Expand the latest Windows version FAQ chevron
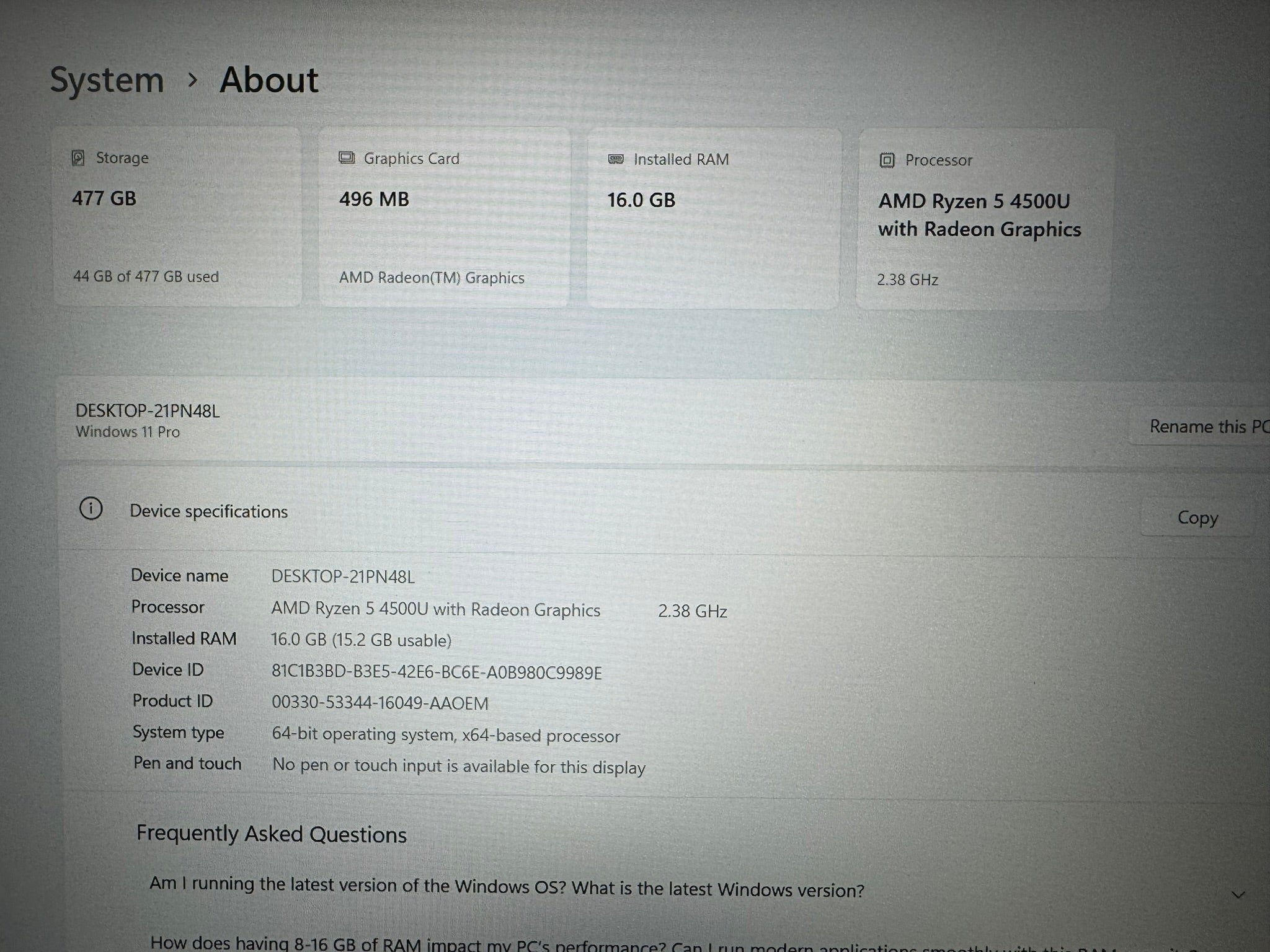 (1238, 894)
